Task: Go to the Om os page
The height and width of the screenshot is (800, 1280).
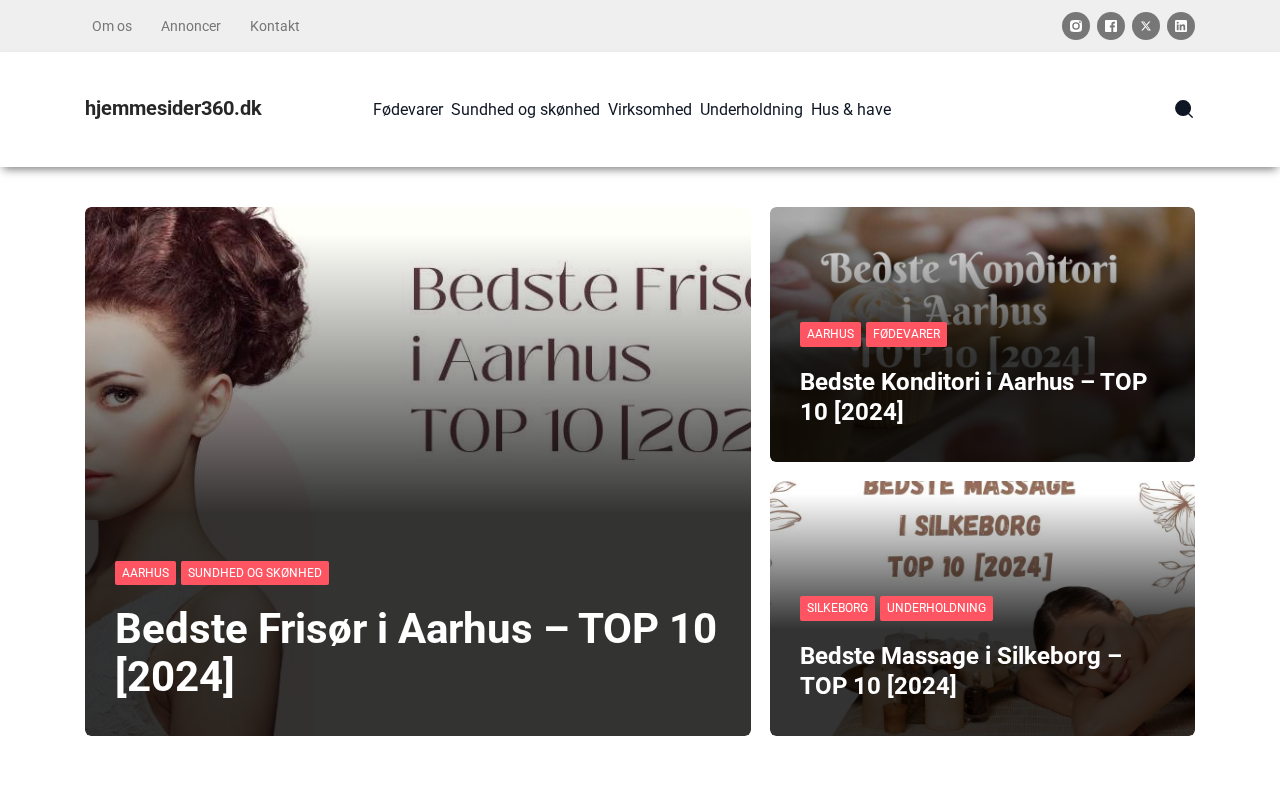Action: 112,26
